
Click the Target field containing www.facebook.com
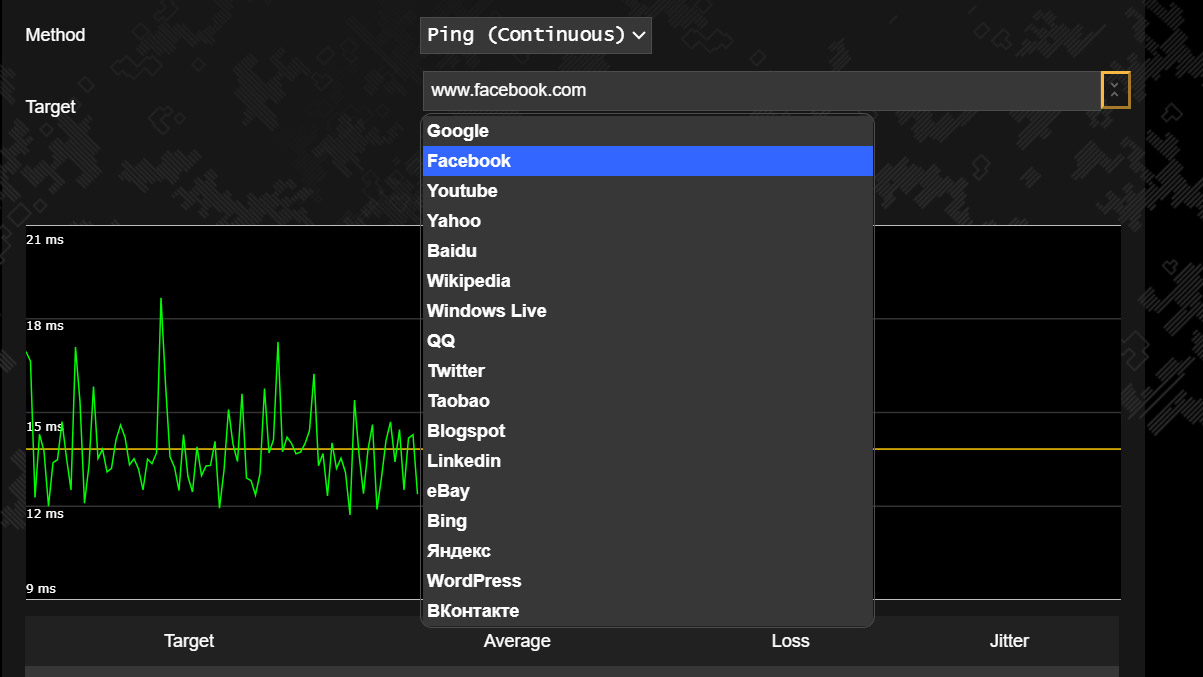pos(760,90)
